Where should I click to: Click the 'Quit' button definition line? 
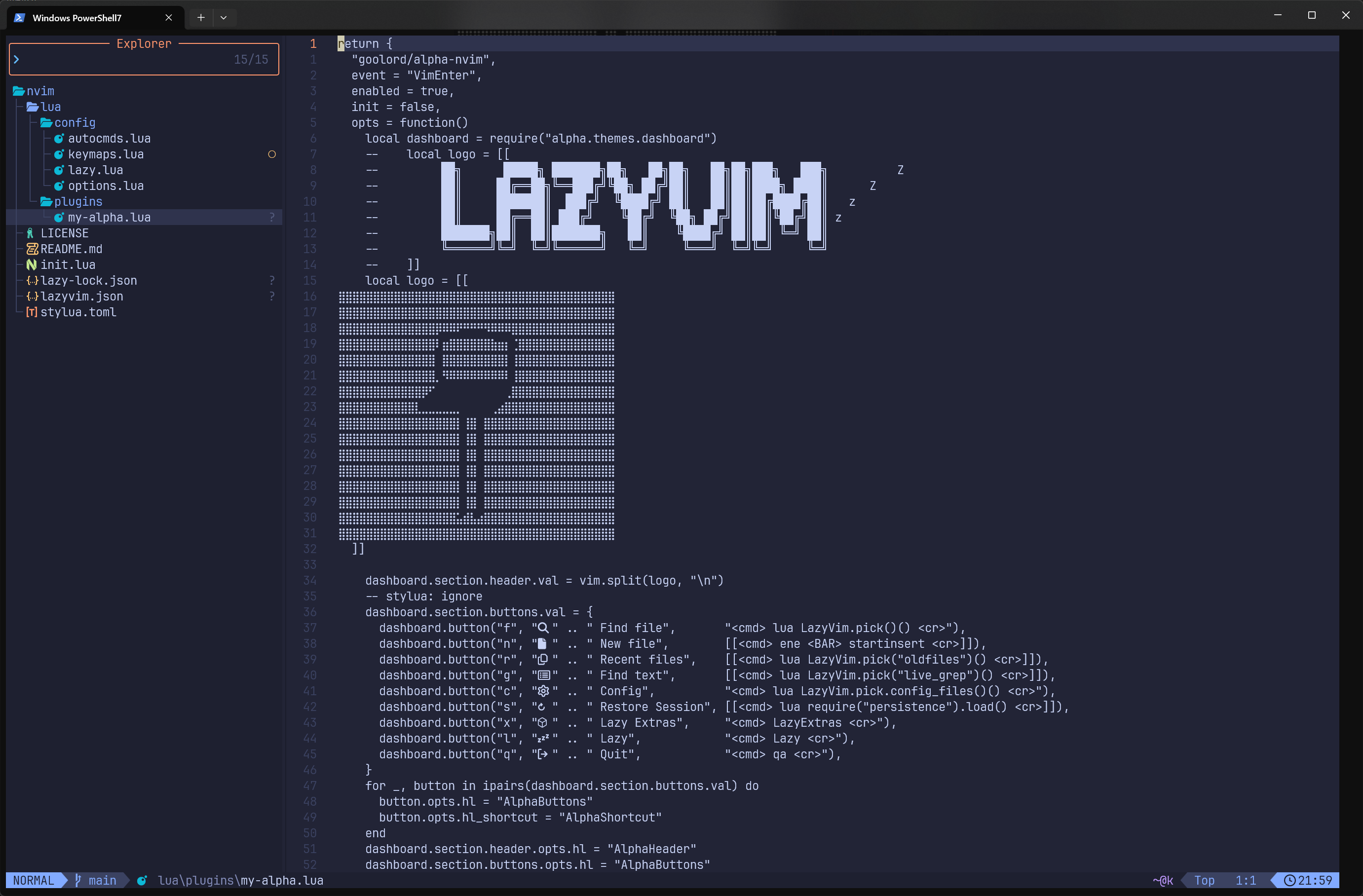[610, 754]
